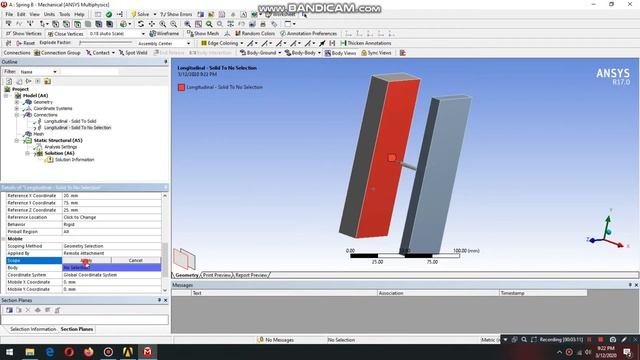
Task: Open File Explorer from taskbar
Action: click(30, 352)
